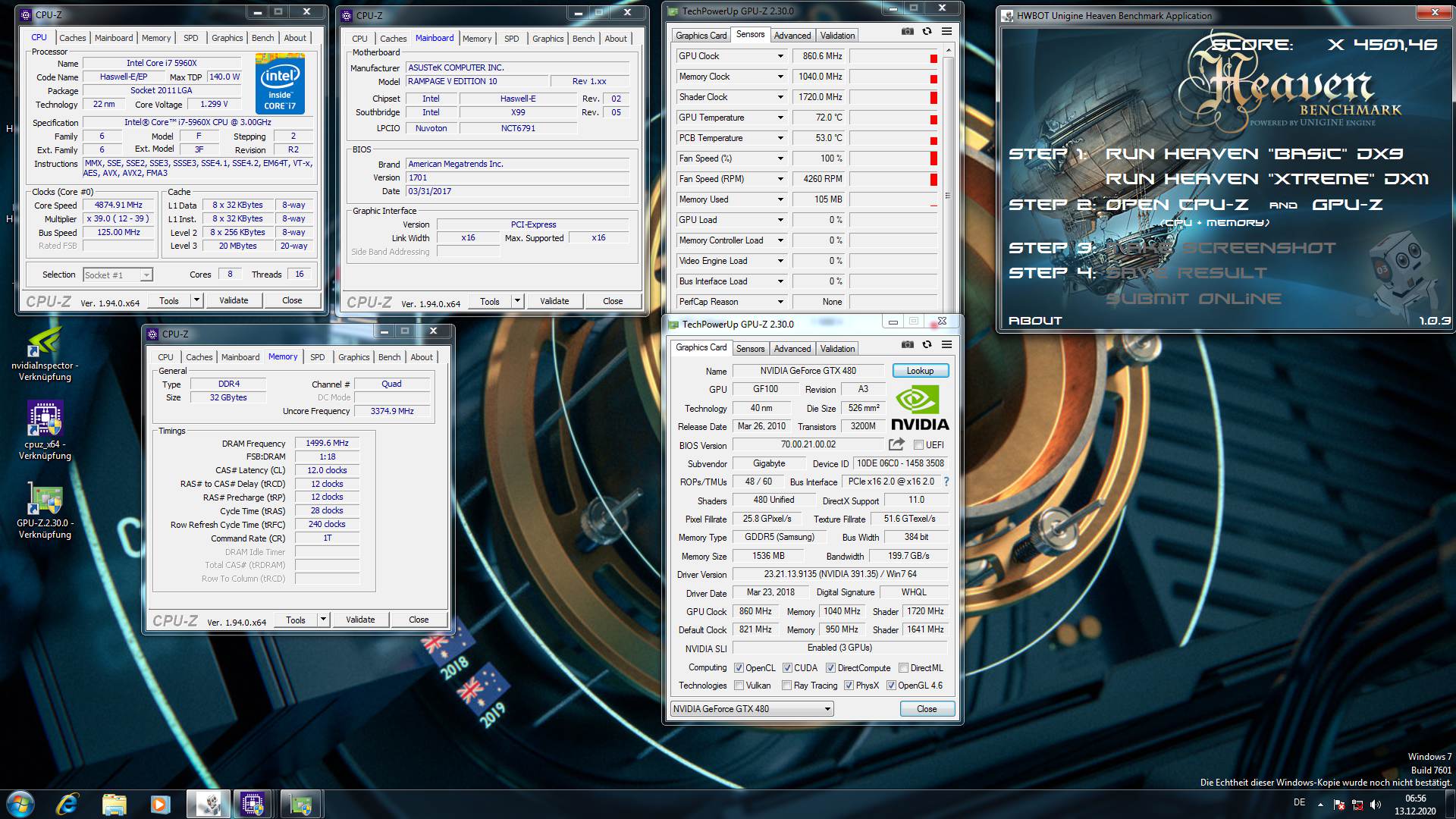Click the GPU-Z taskbar icon
This screenshot has width=1456, height=819.
(x=300, y=804)
